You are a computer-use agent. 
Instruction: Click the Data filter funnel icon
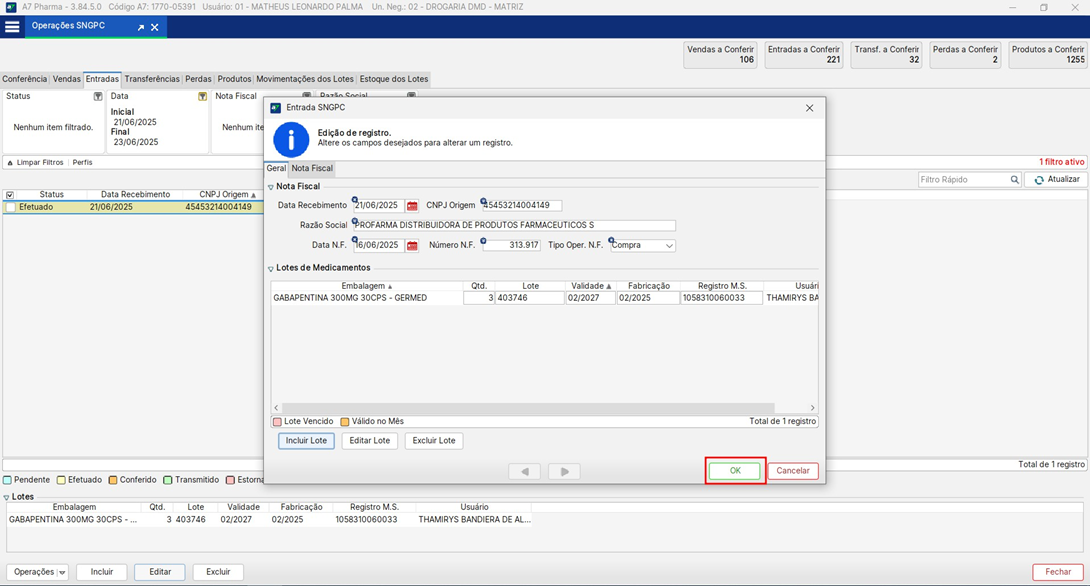(202, 97)
